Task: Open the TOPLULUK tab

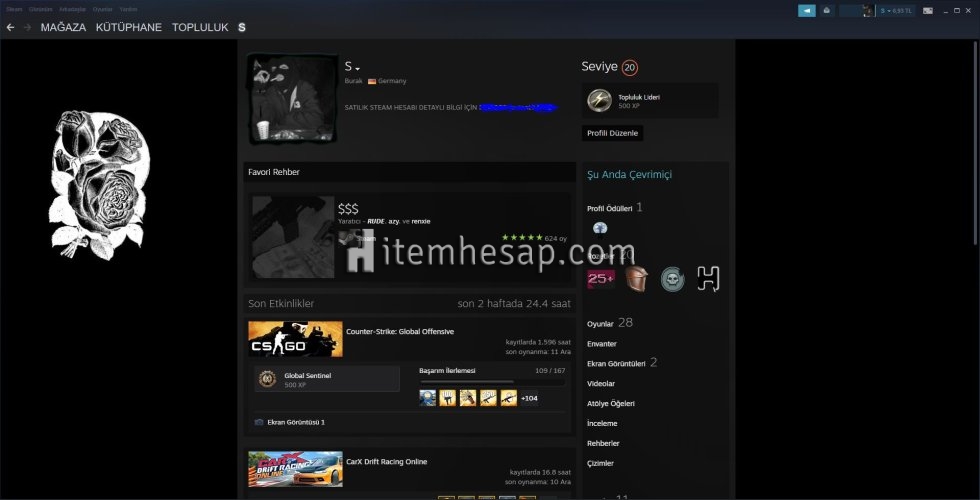Action: click(200, 27)
